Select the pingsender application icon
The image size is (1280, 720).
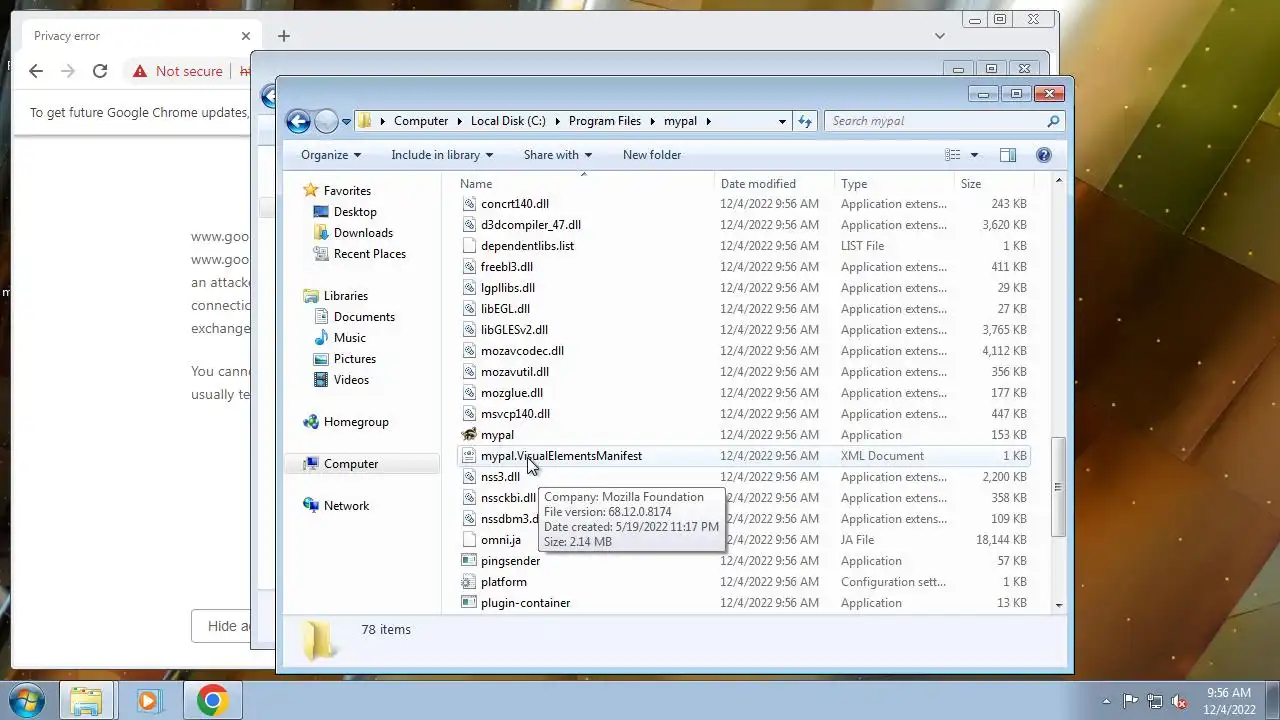click(469, 561)
